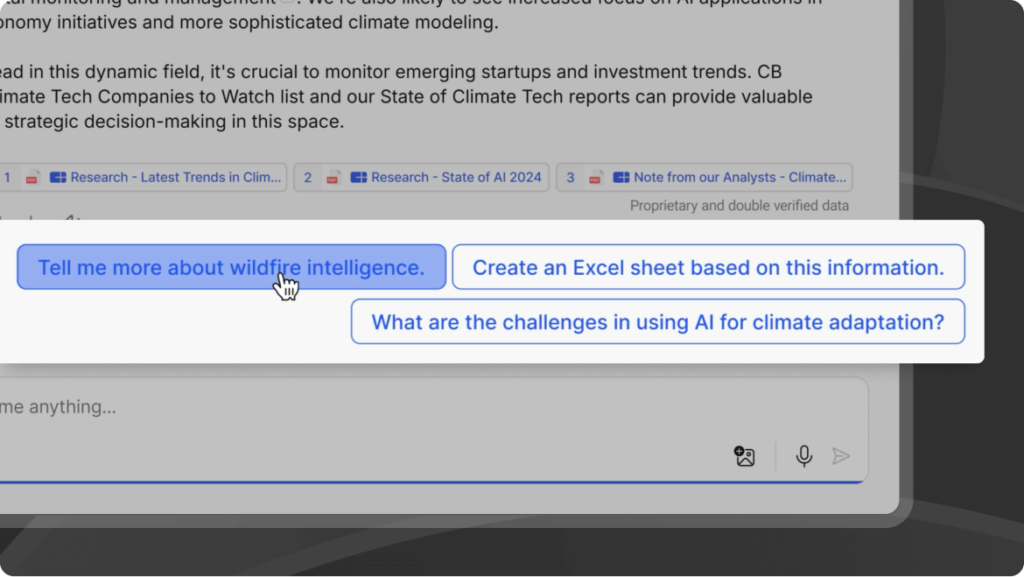
Task: Click the CB Insights logo on source 1
Action: tap(58, 177)
